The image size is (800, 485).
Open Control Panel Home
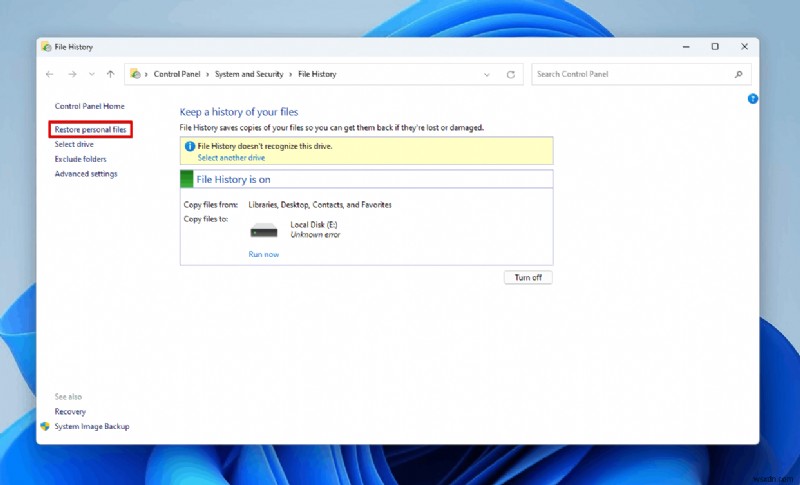[x=90, y=106]
